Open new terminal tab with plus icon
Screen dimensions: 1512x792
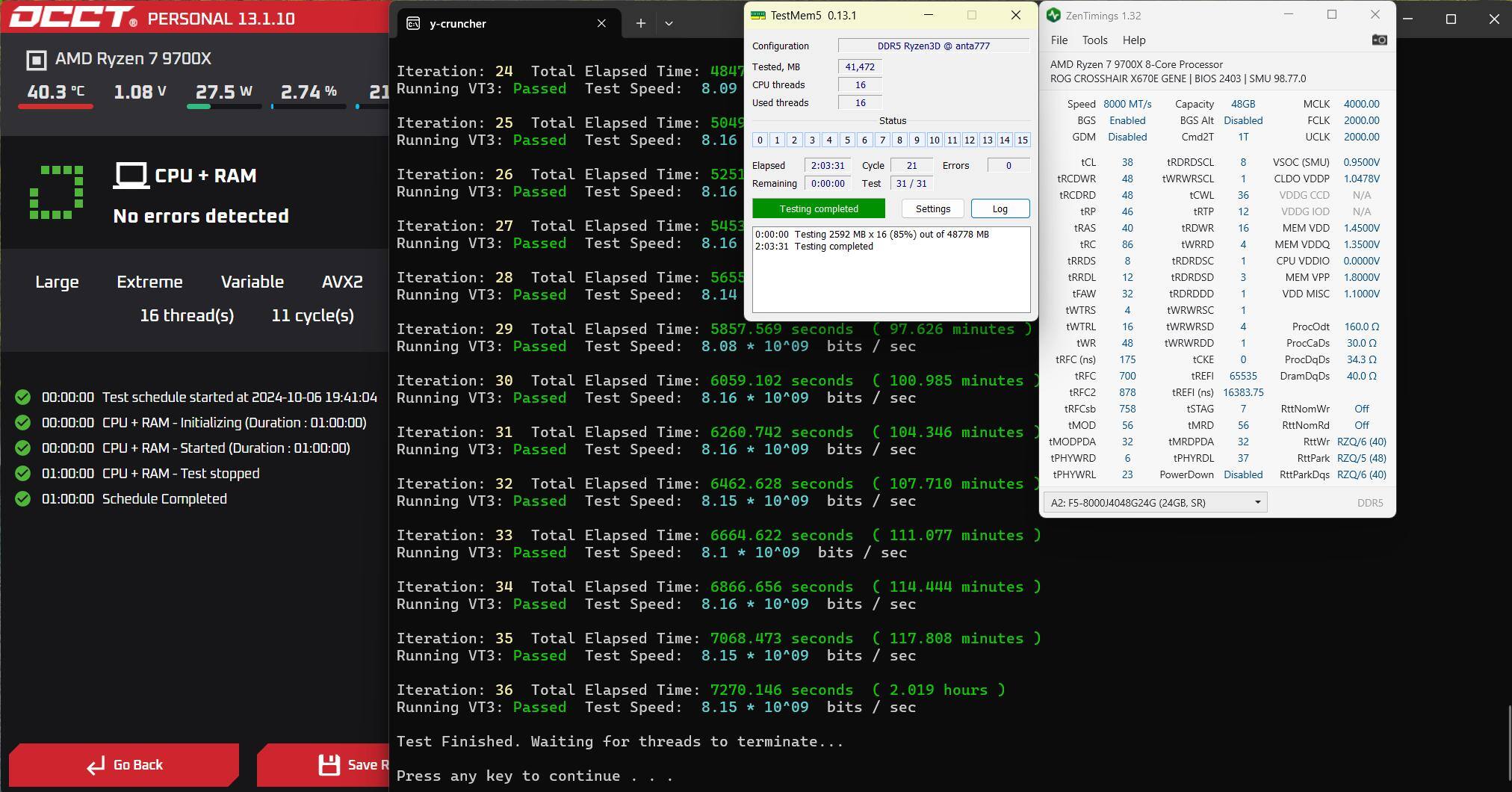640,24
